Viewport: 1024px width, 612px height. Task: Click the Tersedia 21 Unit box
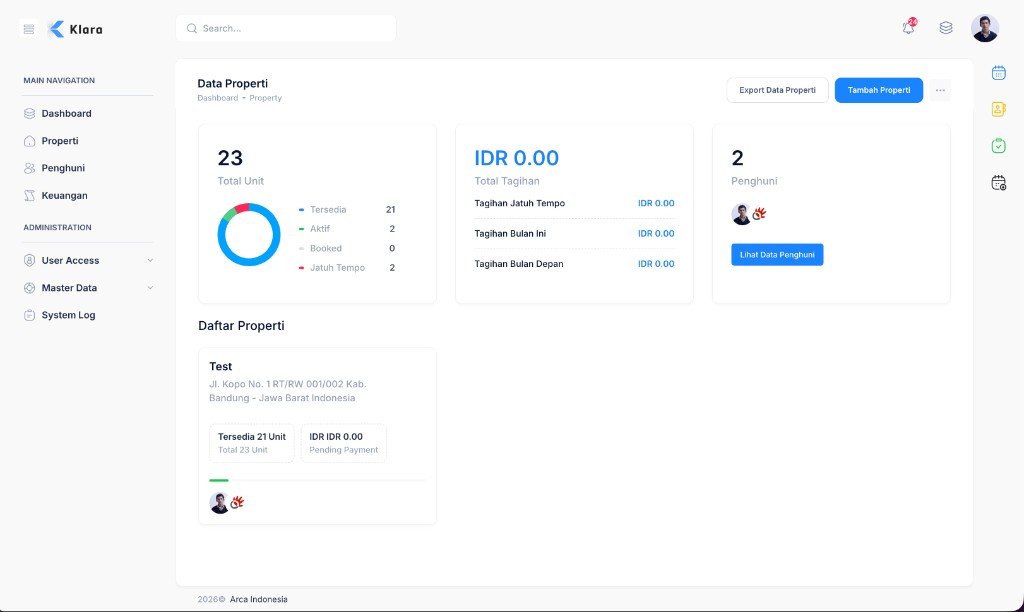(251, 443)
